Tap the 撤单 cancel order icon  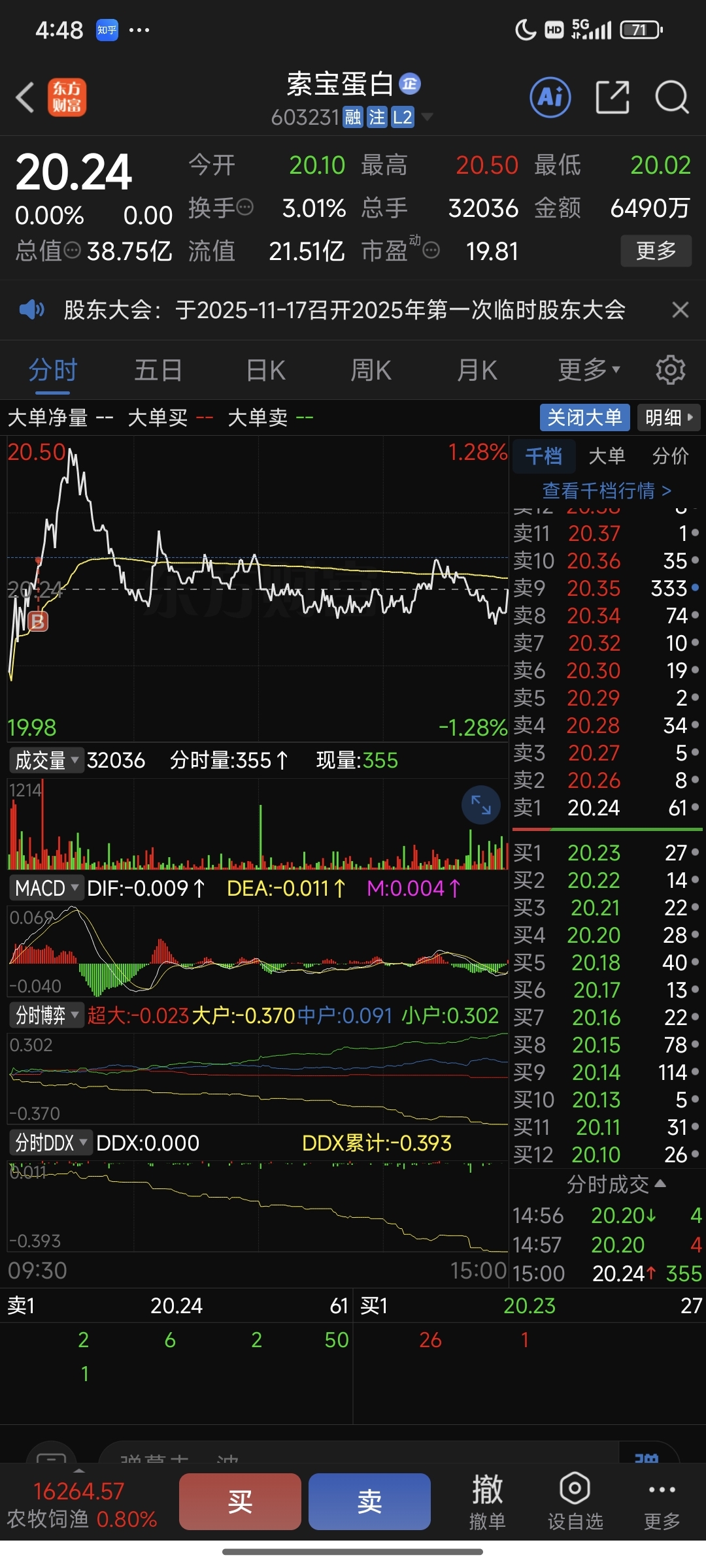click(487, 1501)
